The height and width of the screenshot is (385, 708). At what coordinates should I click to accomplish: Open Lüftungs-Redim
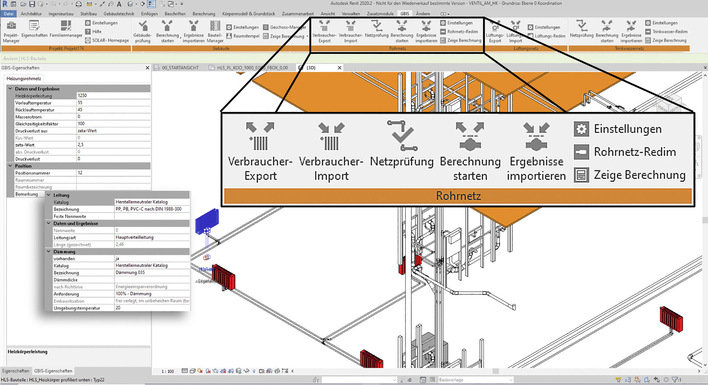point(546,36)
